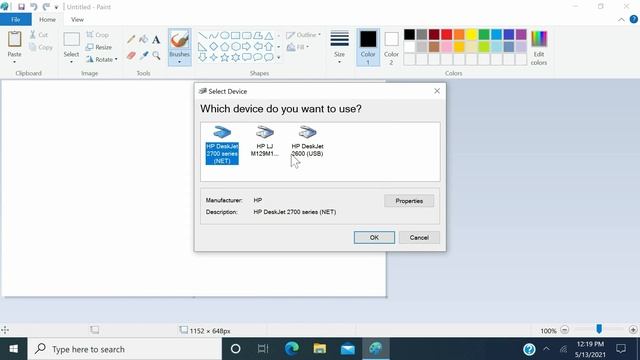Viewport: 640px width, 360px height.
Task: Click the Properties button in the dialog
Action: (x=409, y=201)
